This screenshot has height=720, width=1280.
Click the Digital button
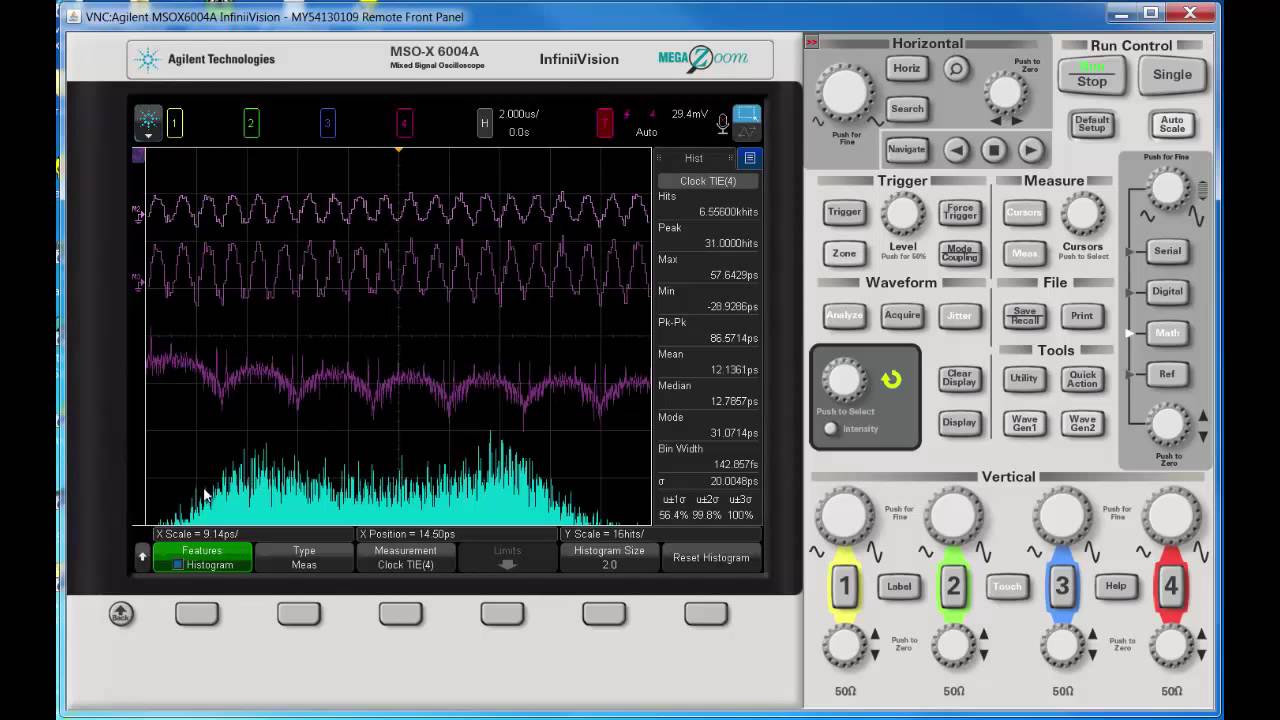[1167, 291]
